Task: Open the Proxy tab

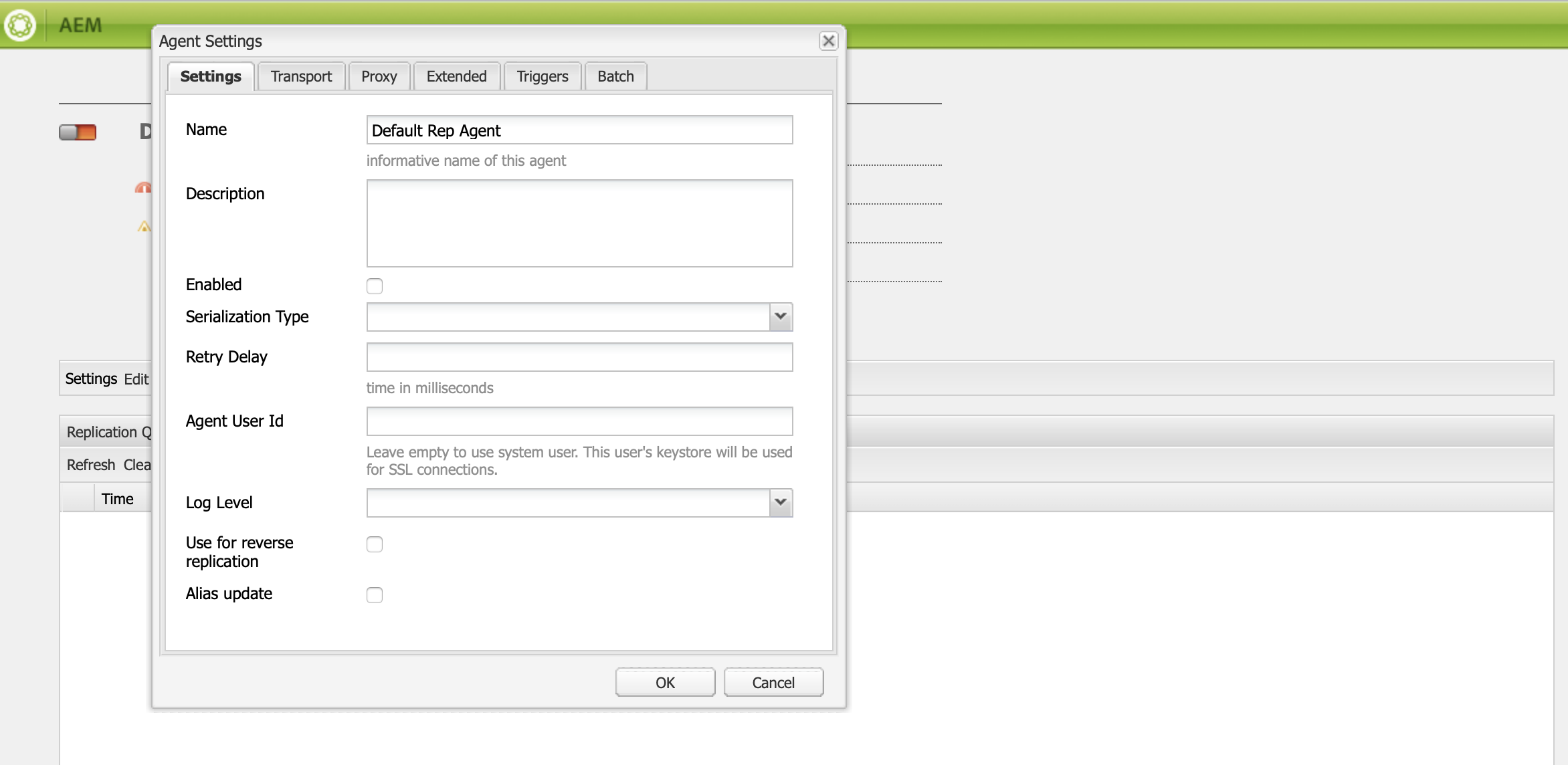Action: click(x=379, y=76)
